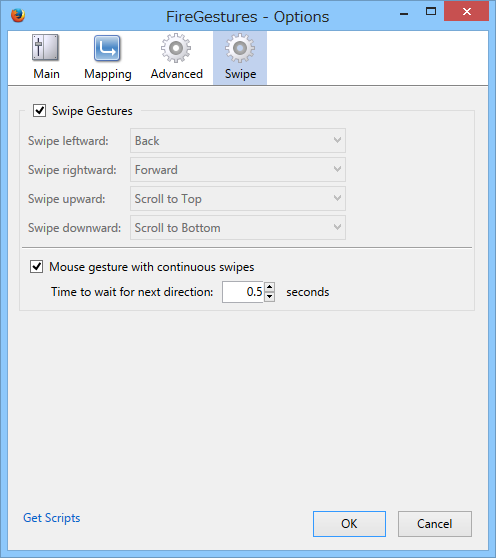Open the Get Scripts link

[x=52, y=518]
